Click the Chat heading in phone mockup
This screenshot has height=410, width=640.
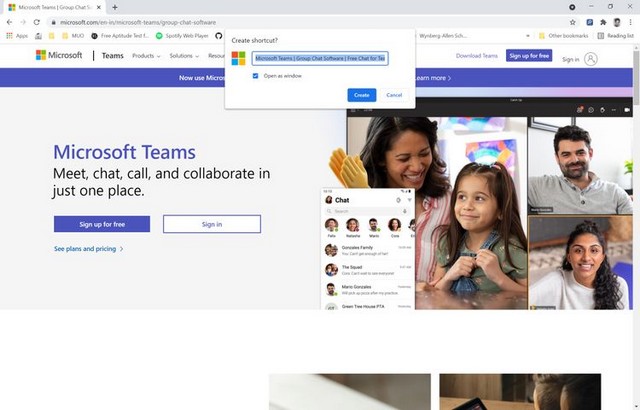[x=342, y=200]
